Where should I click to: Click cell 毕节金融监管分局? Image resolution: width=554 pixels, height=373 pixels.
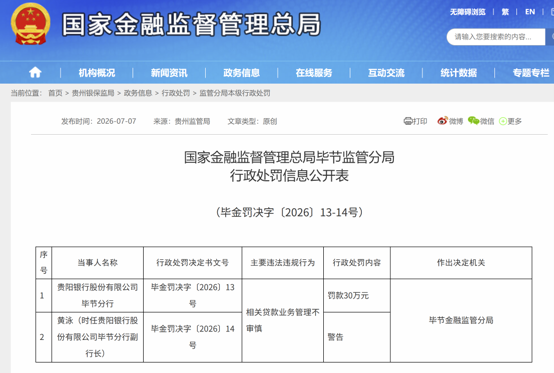[461, 320]
